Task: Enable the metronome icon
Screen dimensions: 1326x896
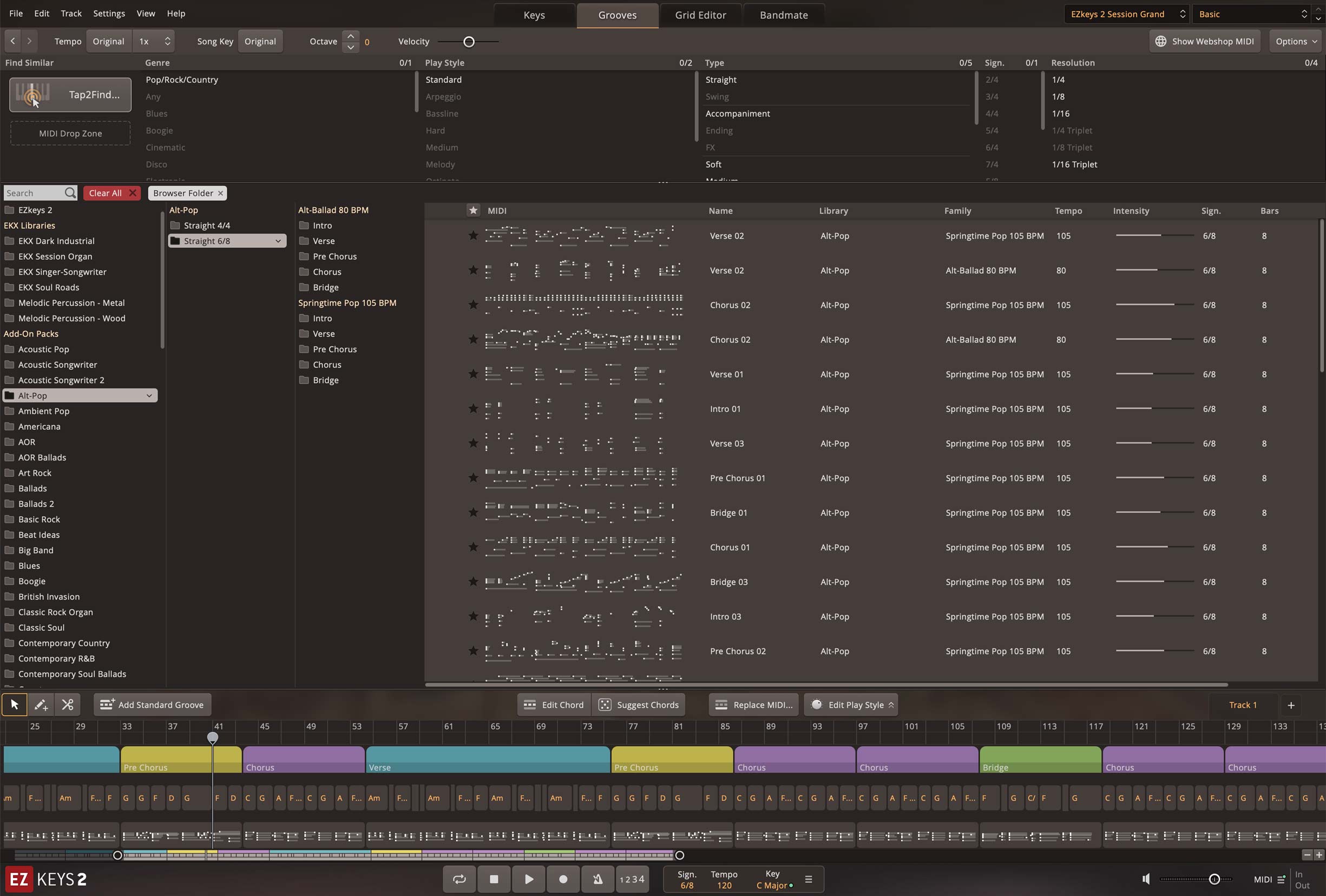Action: (x=598, y=879)
